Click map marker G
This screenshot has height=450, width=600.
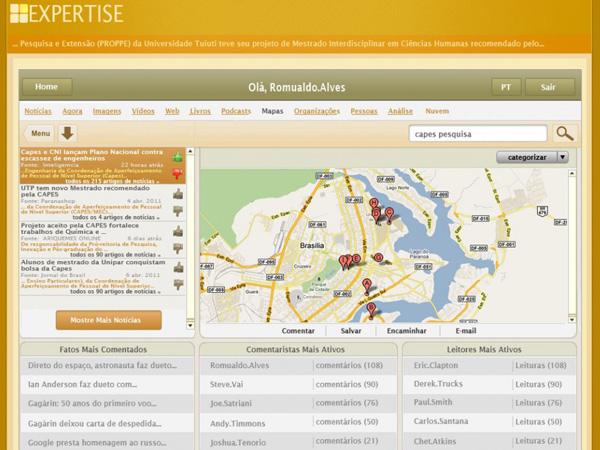tap(378, 258)
